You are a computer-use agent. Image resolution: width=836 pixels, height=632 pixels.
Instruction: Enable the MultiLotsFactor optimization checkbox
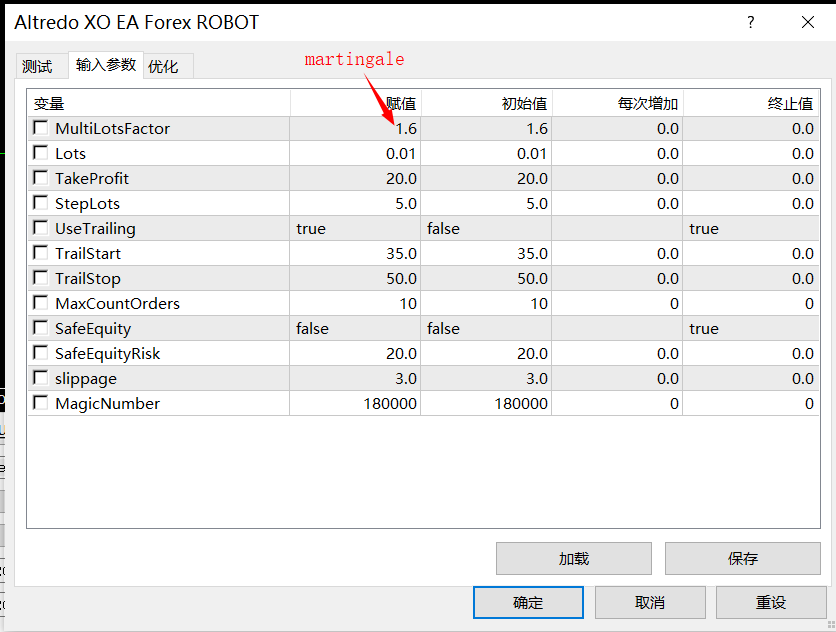(x=41, y=128)
